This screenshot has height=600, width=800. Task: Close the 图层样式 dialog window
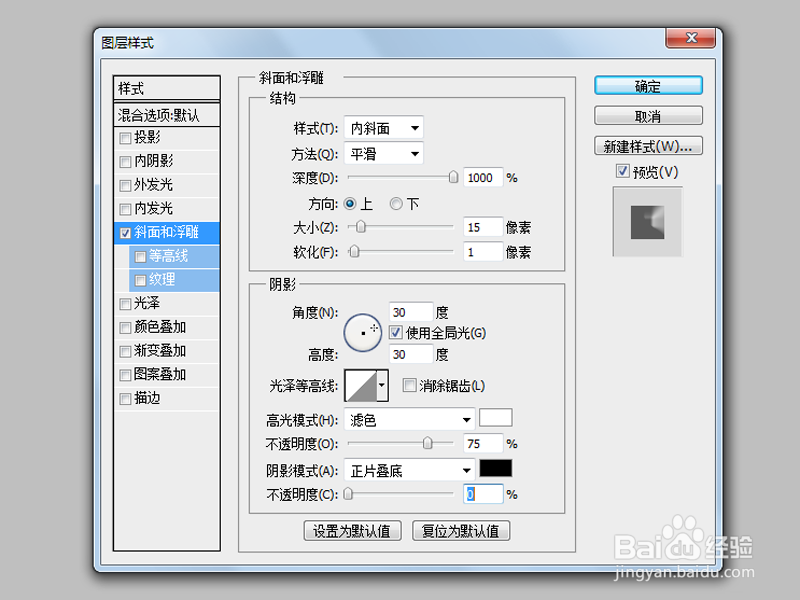click(691, 37)
